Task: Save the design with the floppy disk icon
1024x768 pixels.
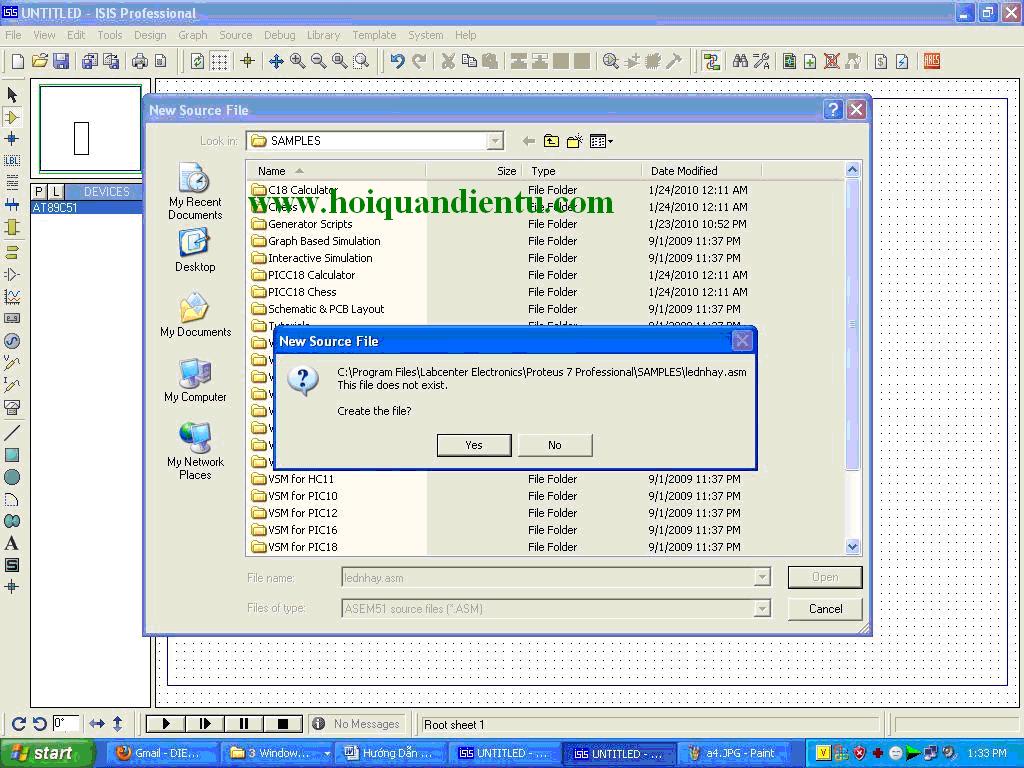Action: click(x=61, y=61)
